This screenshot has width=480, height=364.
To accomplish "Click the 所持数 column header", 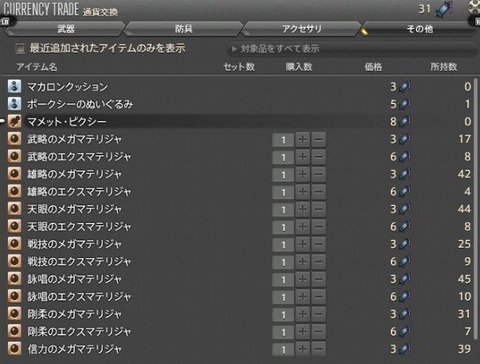I will (444, 67).
